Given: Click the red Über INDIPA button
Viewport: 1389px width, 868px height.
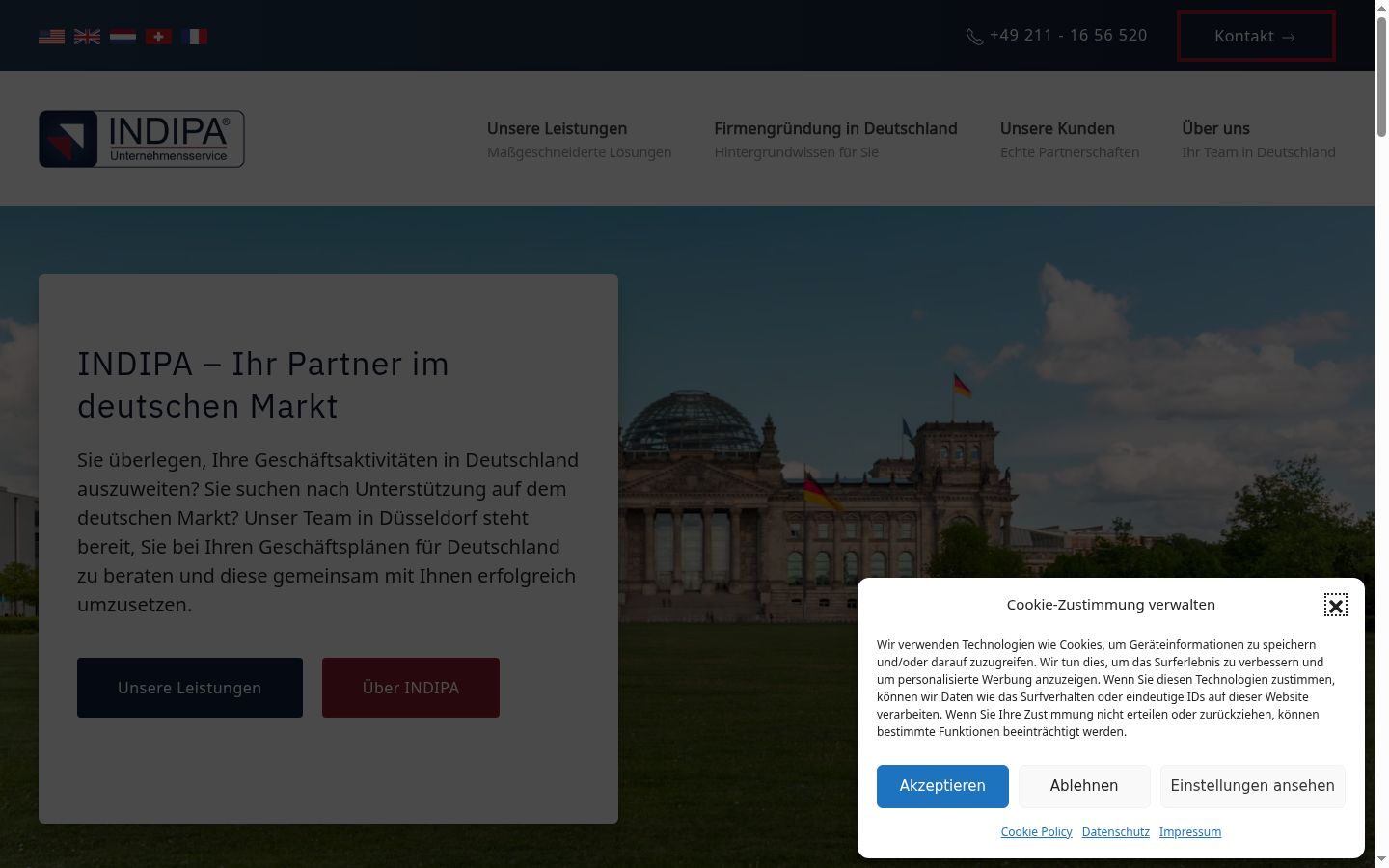Looking at the screenshot, I should 411,688.
